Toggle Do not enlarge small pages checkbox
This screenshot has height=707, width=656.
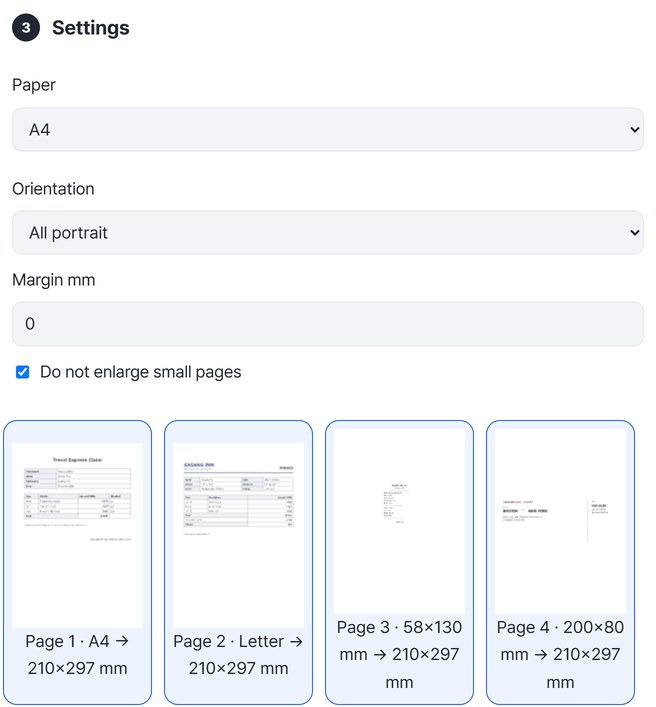pos(22,372)
